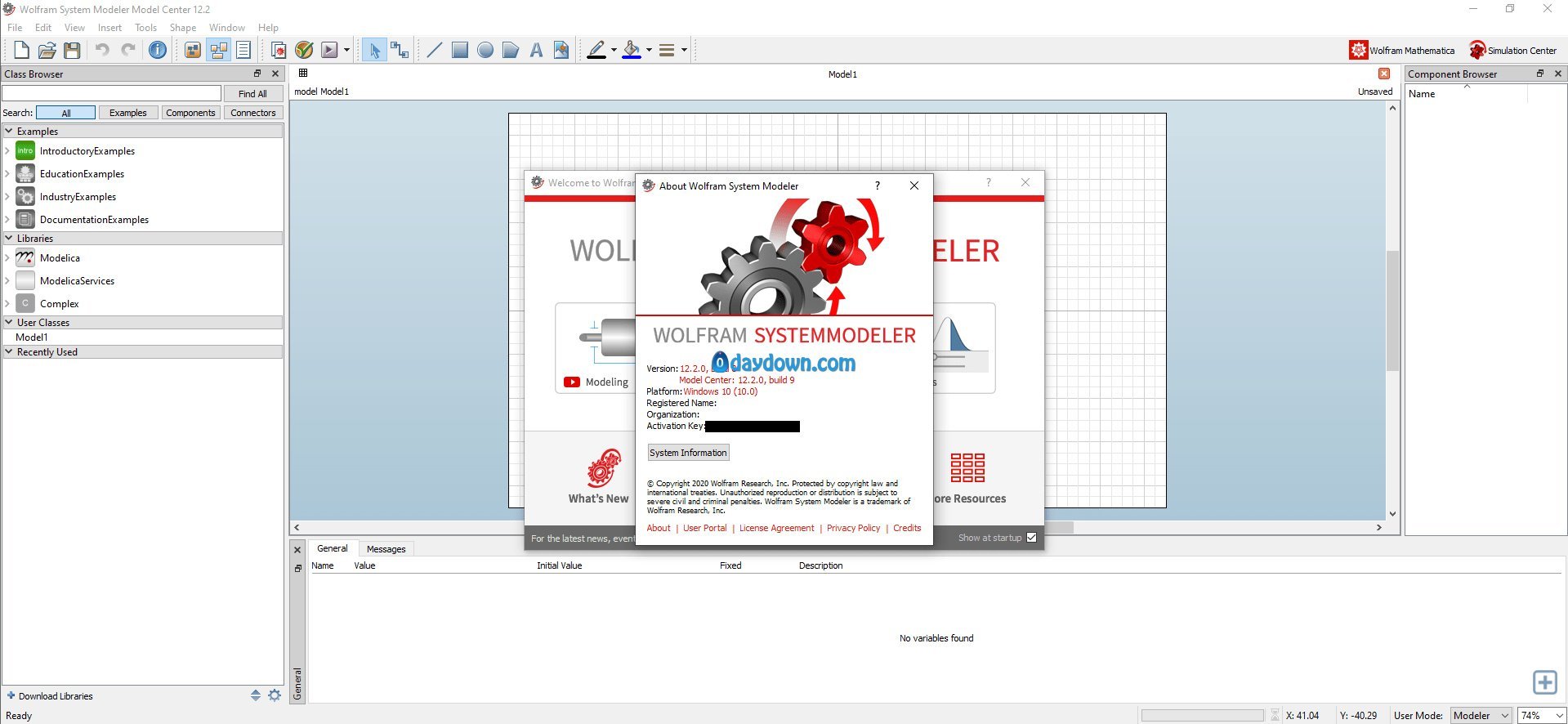Apply the line color pen
Viewport: 1568px width, 724px height.
596,51
